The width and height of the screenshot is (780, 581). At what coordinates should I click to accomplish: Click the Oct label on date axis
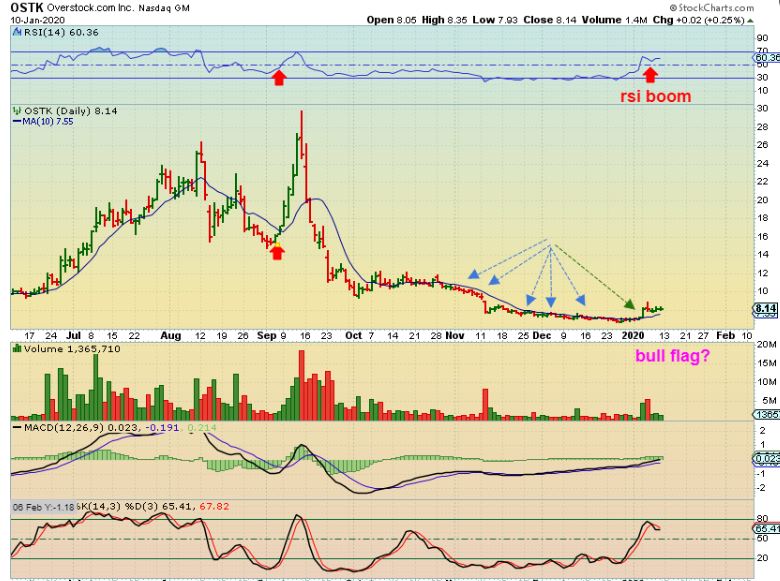pos(353,335)
